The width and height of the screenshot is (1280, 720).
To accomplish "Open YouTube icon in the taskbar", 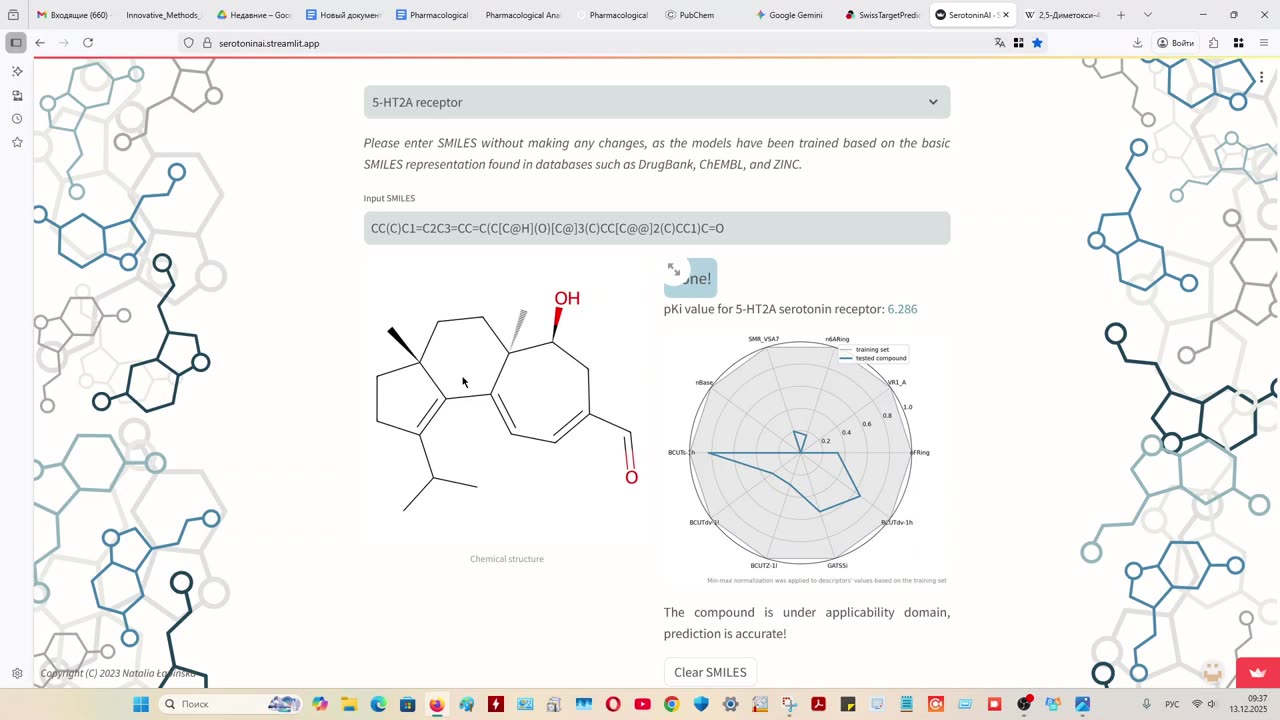I will [642, 704].
